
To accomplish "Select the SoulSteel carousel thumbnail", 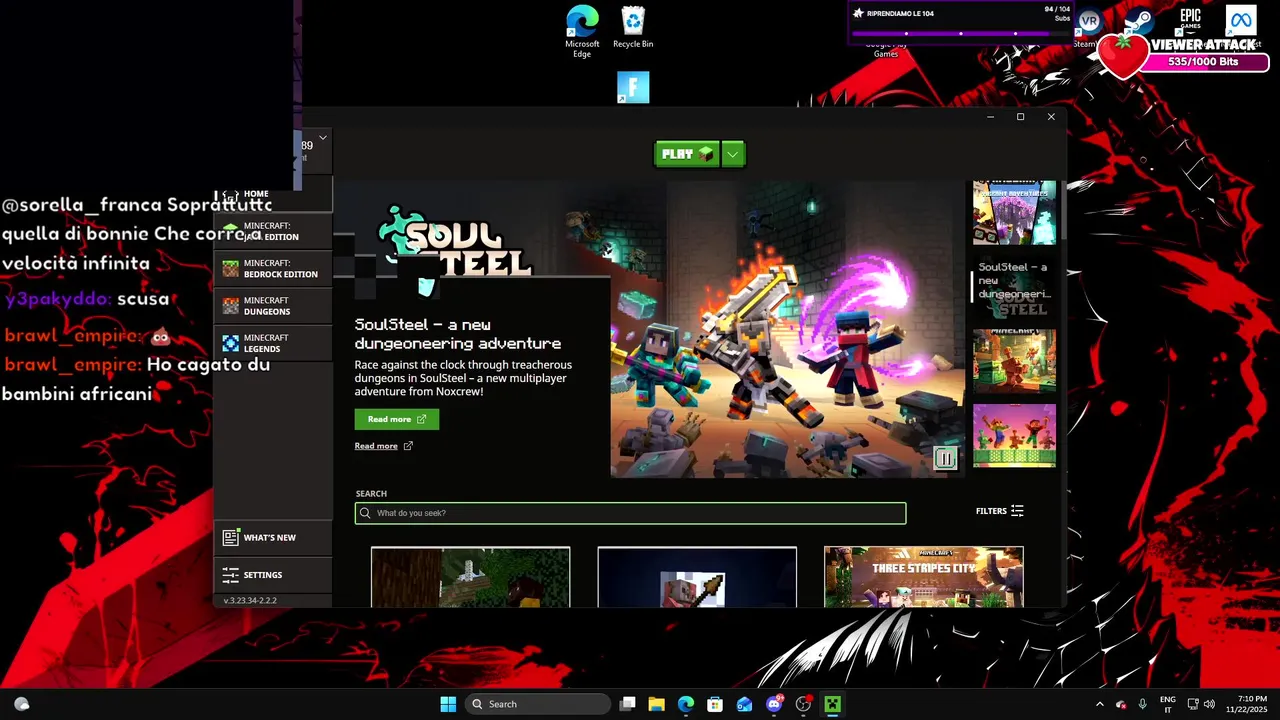I will point(1014,287).
